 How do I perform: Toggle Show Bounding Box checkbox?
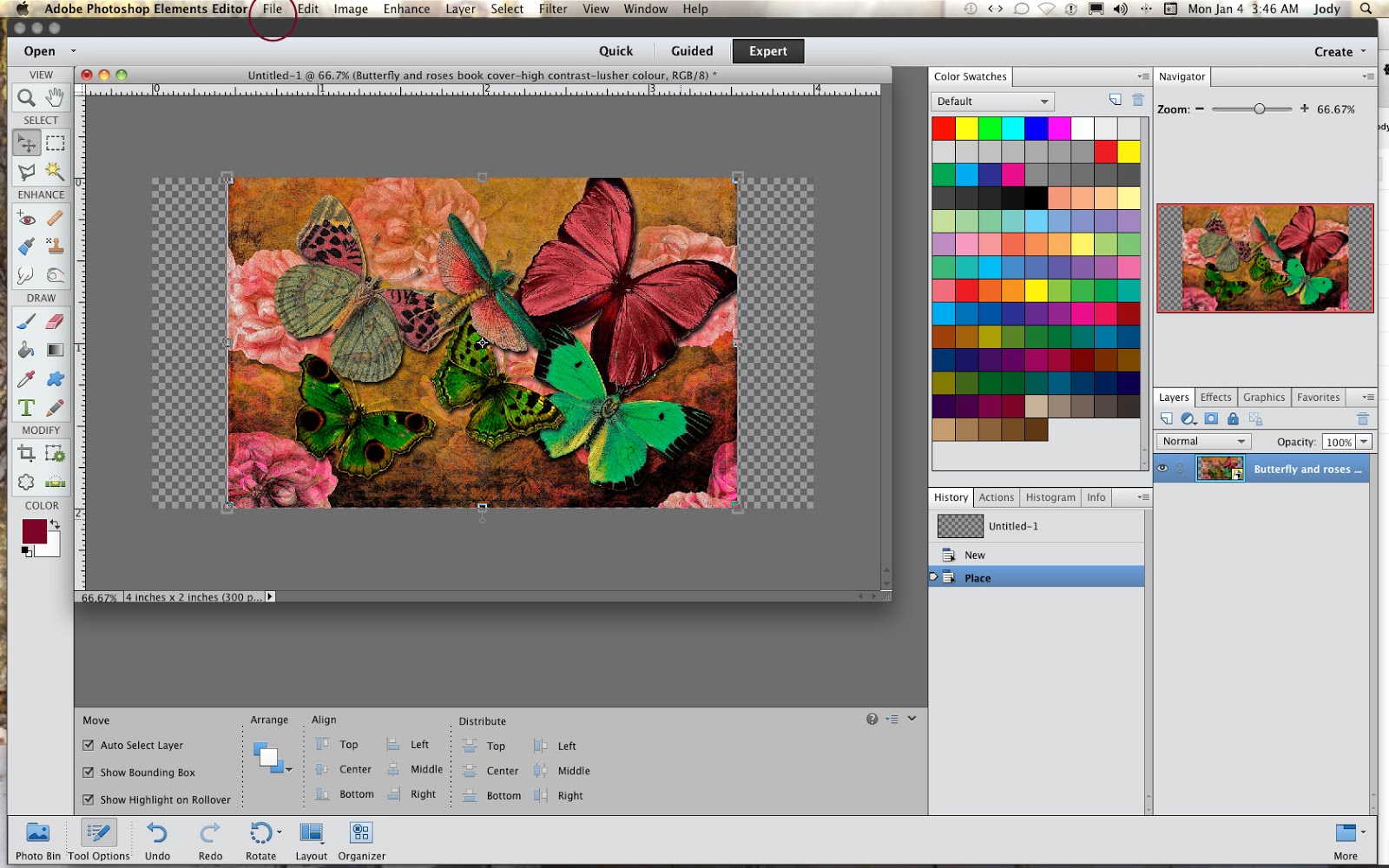(x=88, y=772)
